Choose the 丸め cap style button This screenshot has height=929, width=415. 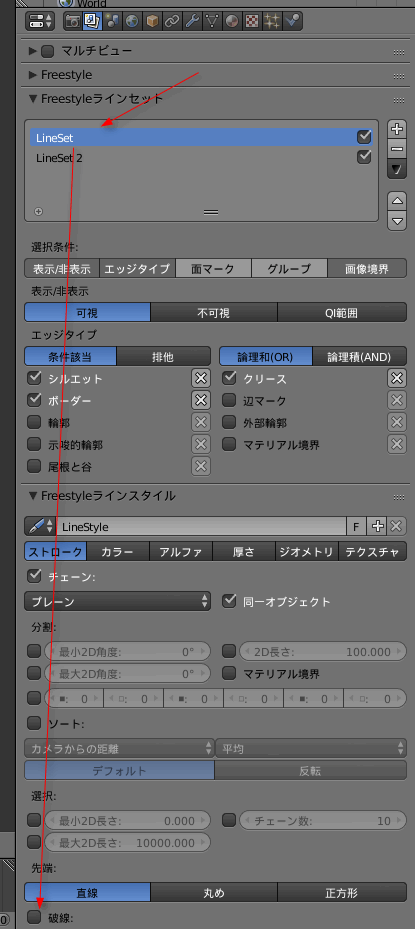[x=213, y=892]
